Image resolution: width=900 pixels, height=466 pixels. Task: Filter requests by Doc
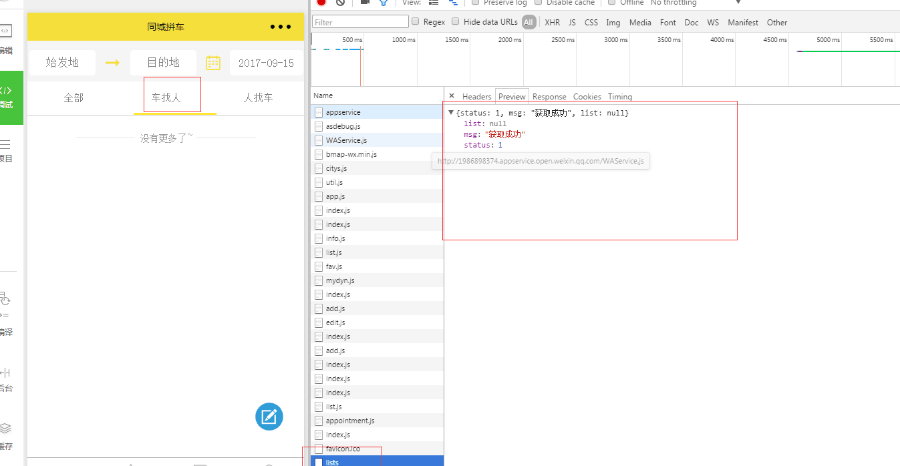coord(692,22)
